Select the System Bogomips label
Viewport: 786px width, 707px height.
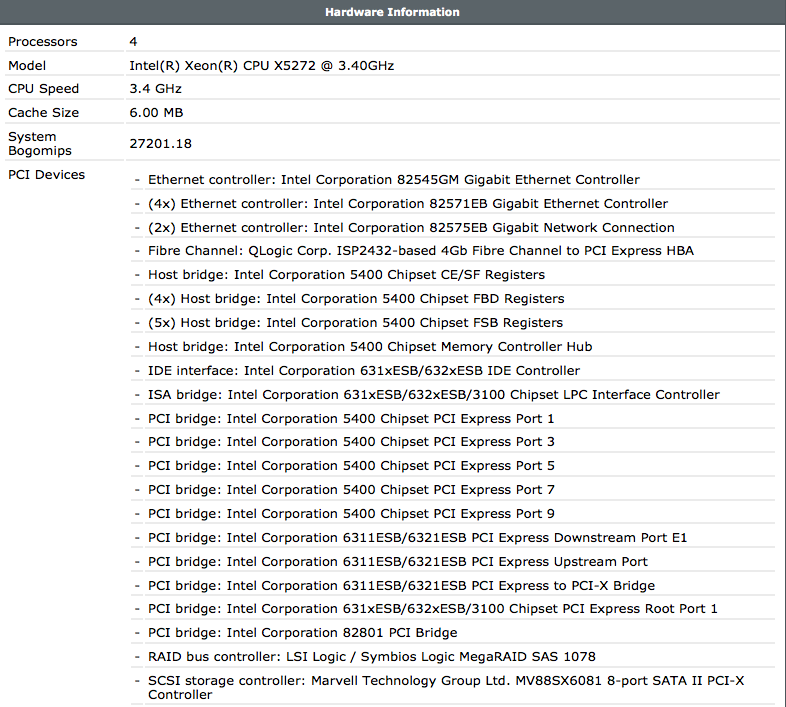click(40, 143)
